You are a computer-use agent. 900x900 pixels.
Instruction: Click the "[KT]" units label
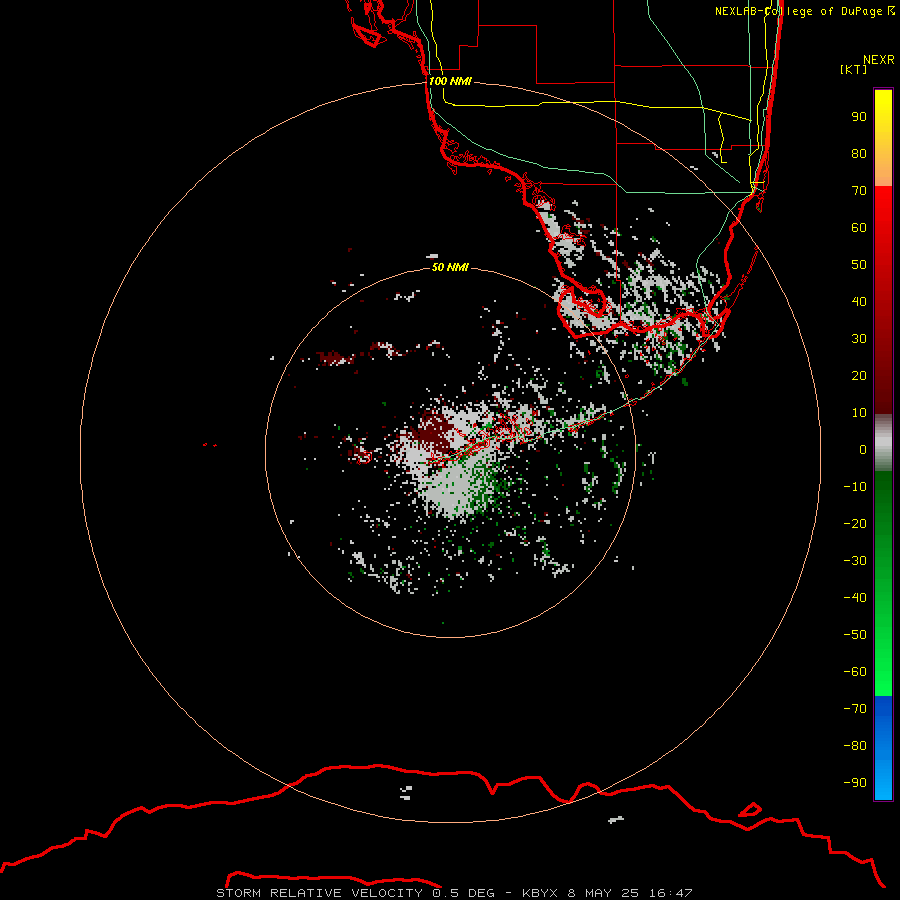[x=854, y=69]
